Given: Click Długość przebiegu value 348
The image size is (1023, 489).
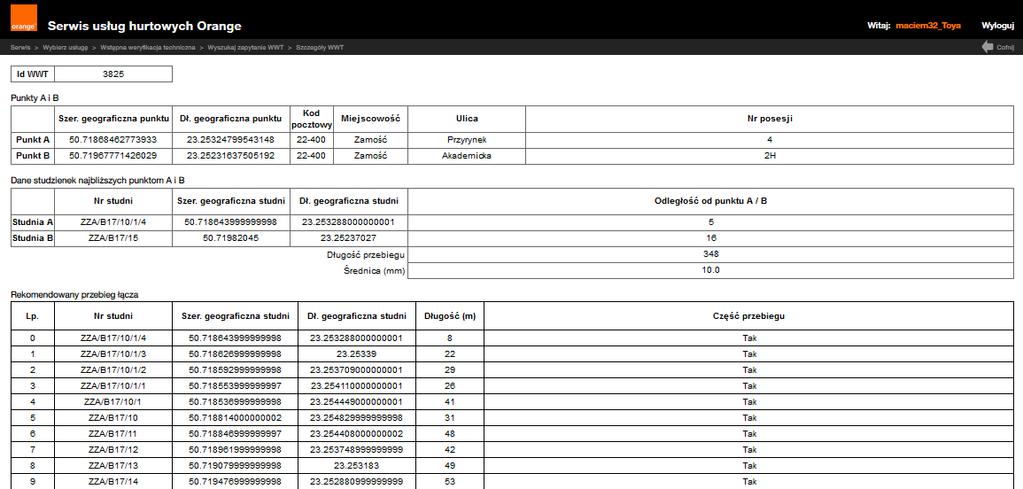Looking at the screenshot, I should click(711, 254).
